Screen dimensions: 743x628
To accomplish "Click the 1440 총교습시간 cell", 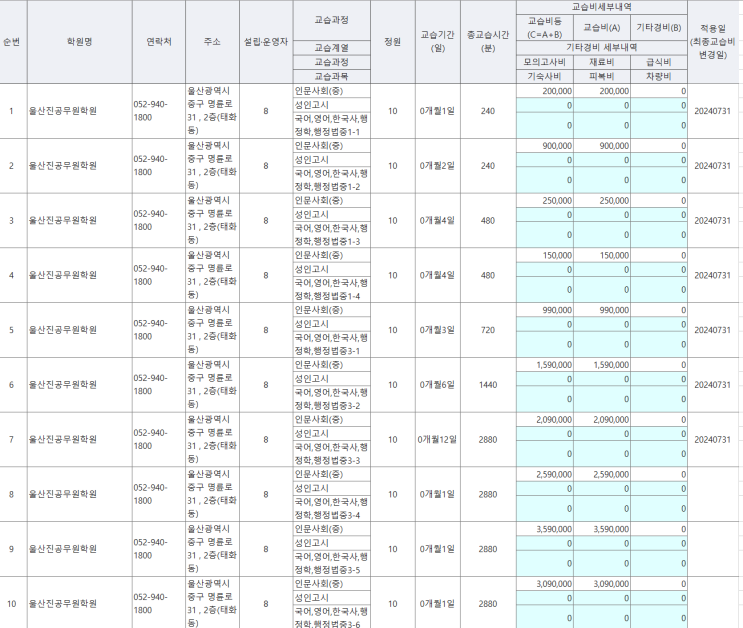I will (x=487, y=385).
